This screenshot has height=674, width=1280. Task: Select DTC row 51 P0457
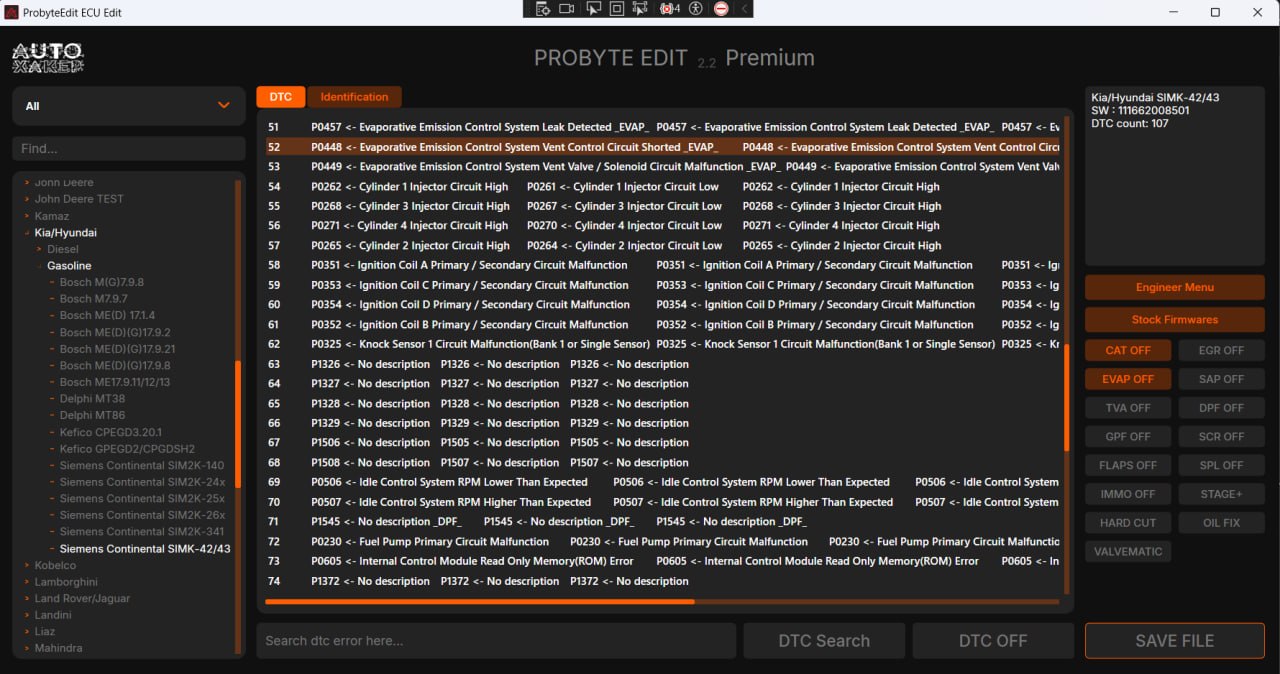(662, 127)
